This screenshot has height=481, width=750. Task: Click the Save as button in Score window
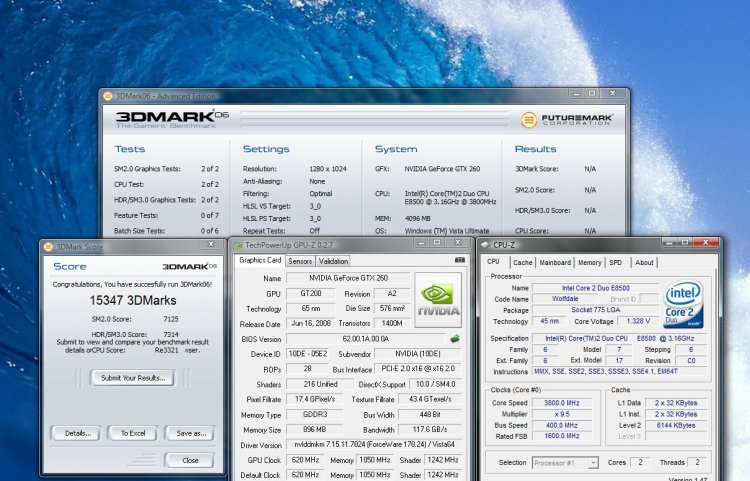click(x=190, y=433)
